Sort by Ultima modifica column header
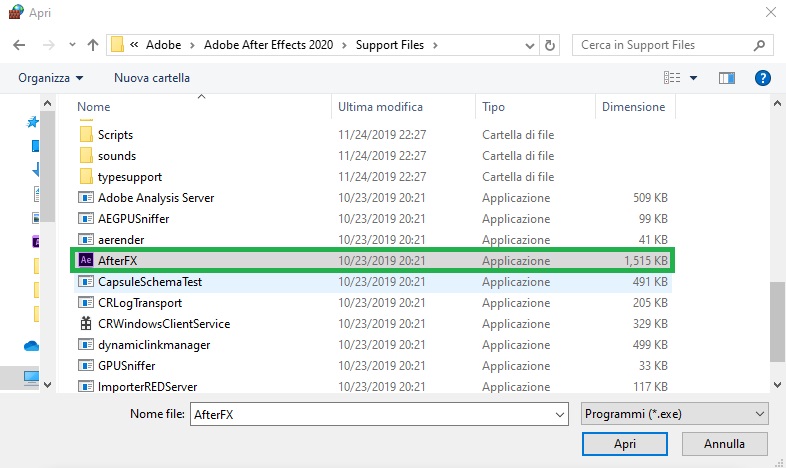 pos(380,107)
